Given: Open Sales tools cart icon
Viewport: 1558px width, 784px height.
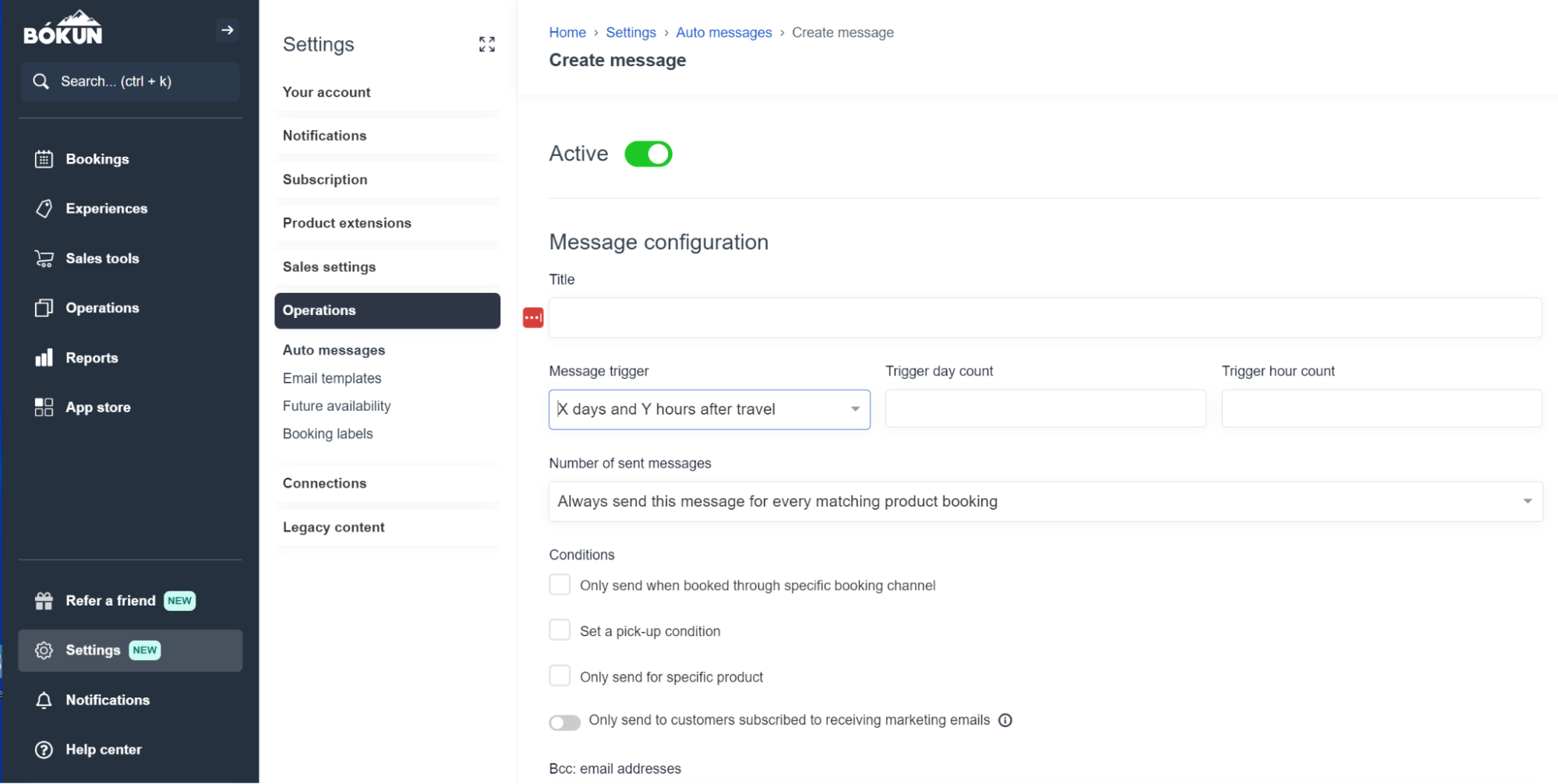Looking at the screenshot, I should [x=44, y=258].
